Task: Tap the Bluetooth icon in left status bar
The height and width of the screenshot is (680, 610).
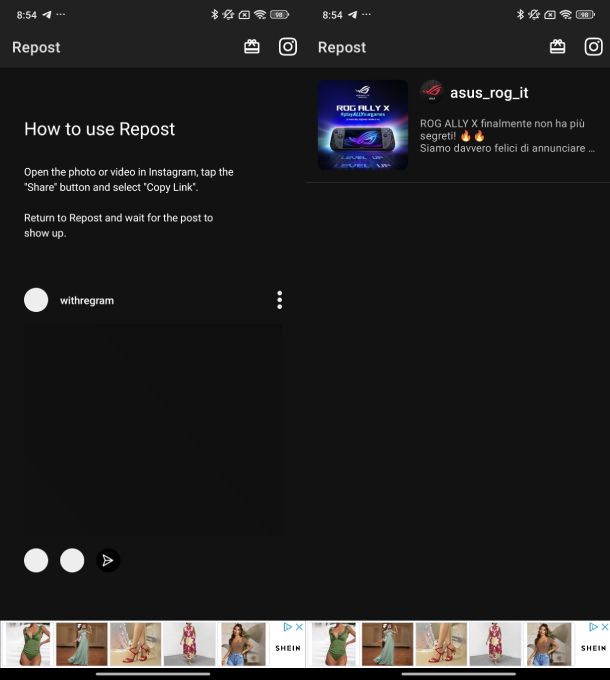Action: coord(214,15)
